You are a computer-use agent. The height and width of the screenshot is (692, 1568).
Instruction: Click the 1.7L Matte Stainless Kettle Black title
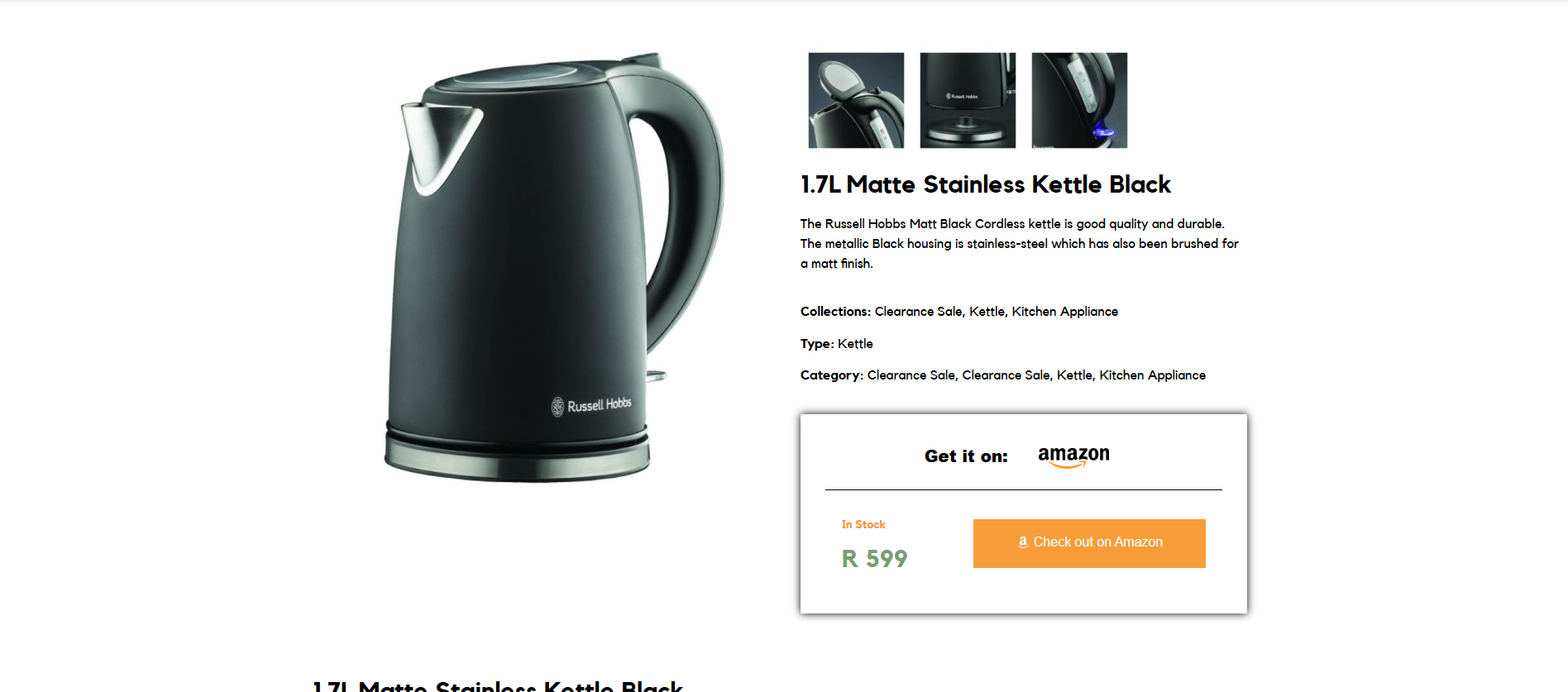(986, 184)
